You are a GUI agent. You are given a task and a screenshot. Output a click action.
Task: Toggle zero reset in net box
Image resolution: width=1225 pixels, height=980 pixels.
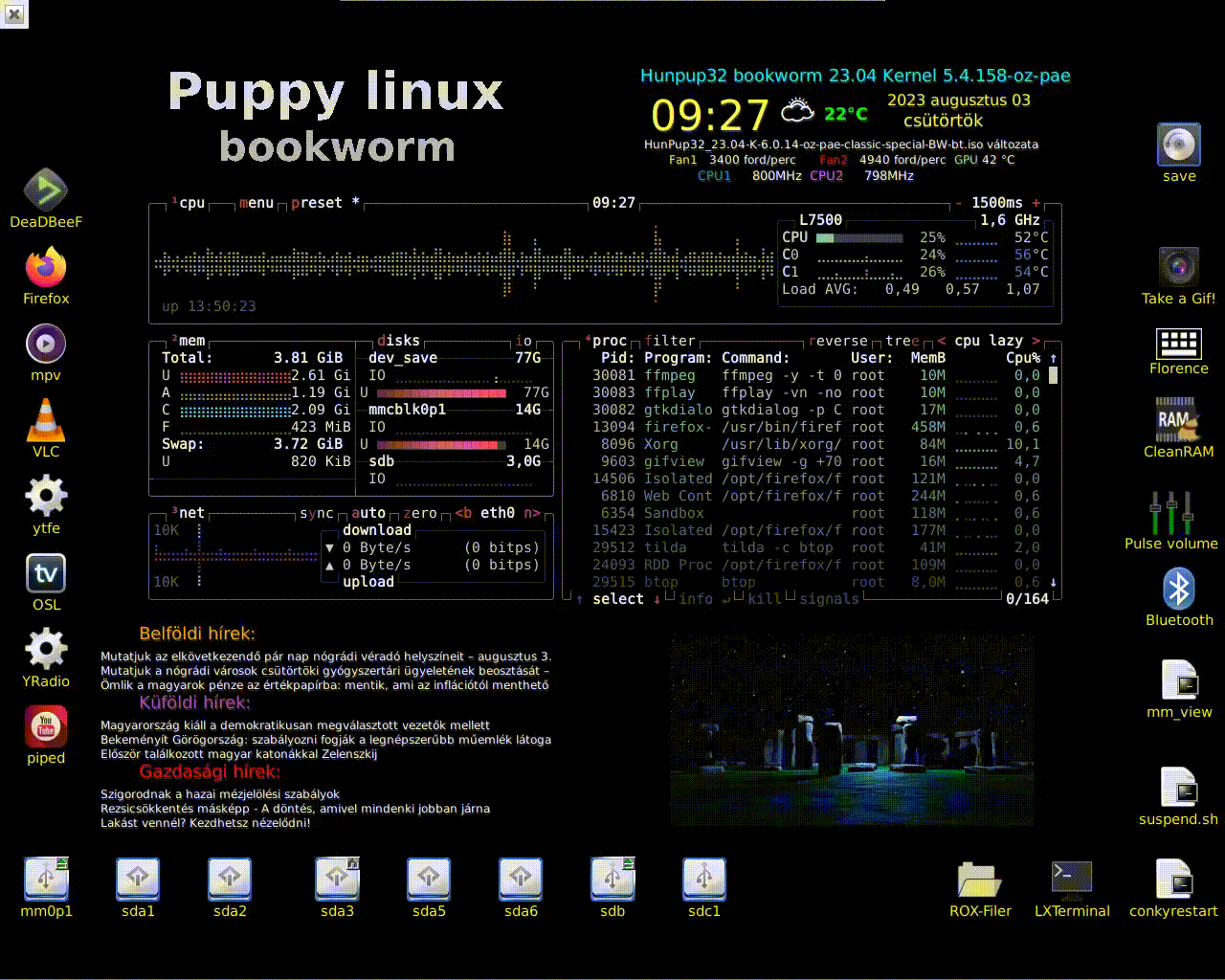[420, 513]
